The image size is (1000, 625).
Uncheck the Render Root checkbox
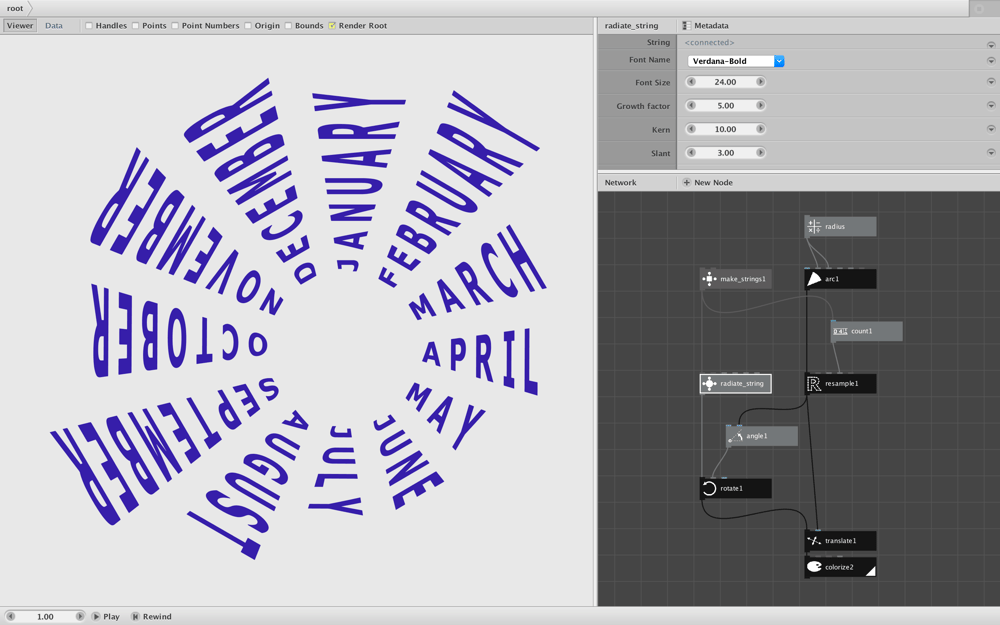tap(332, 26)
